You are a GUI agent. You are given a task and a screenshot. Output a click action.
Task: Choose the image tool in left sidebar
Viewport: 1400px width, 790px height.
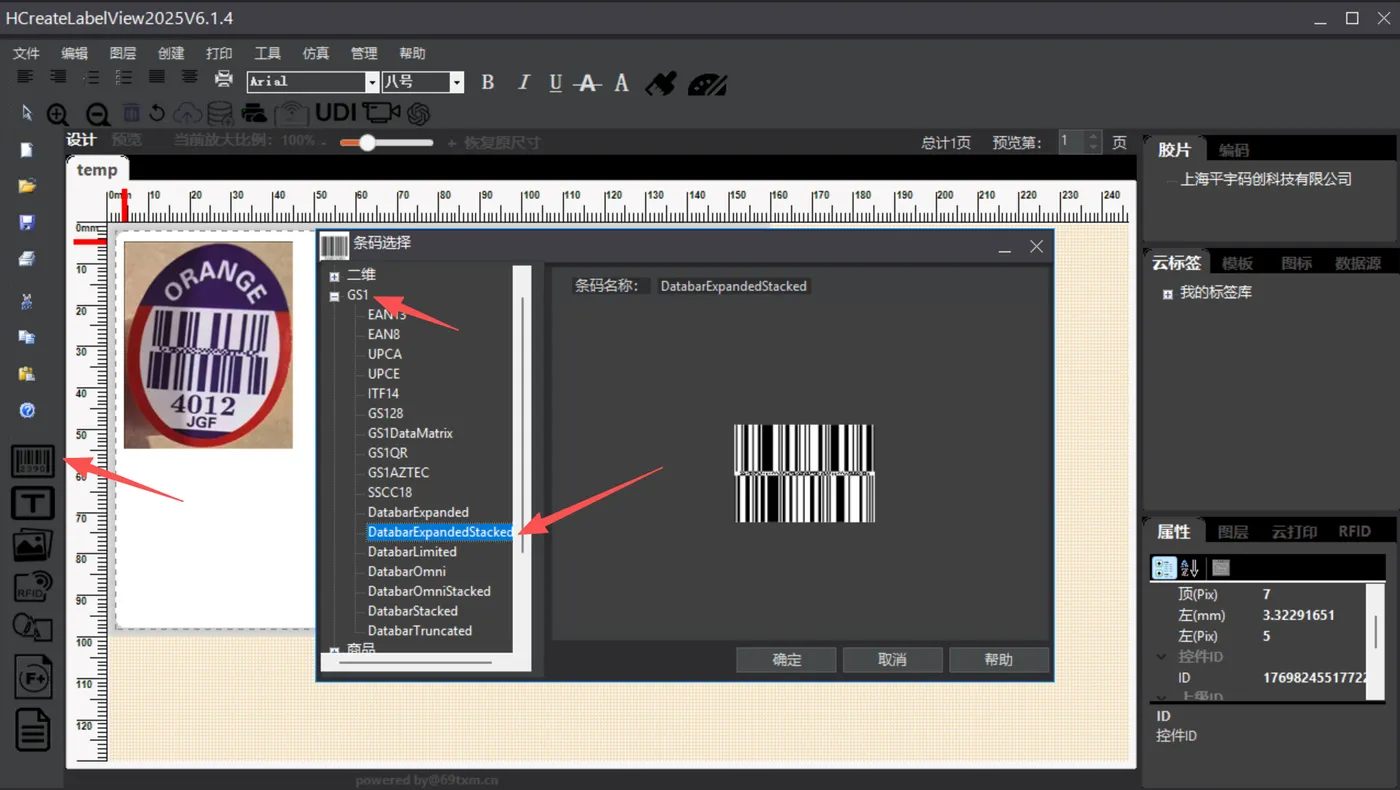pos(32,545)
